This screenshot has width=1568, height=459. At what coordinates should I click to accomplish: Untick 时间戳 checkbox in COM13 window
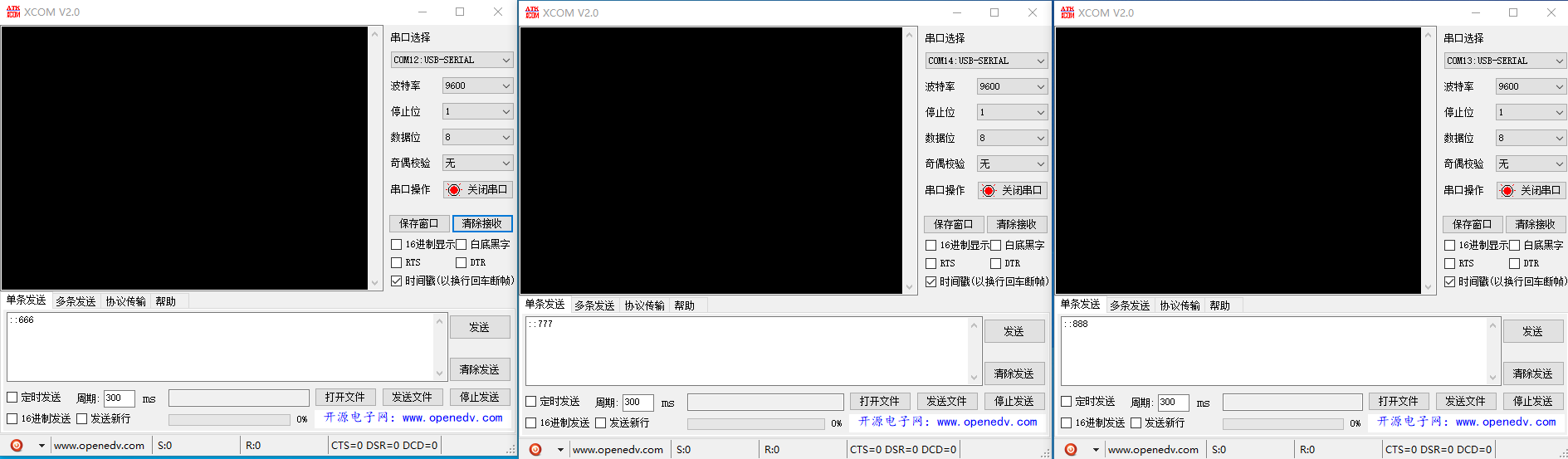1450,281
